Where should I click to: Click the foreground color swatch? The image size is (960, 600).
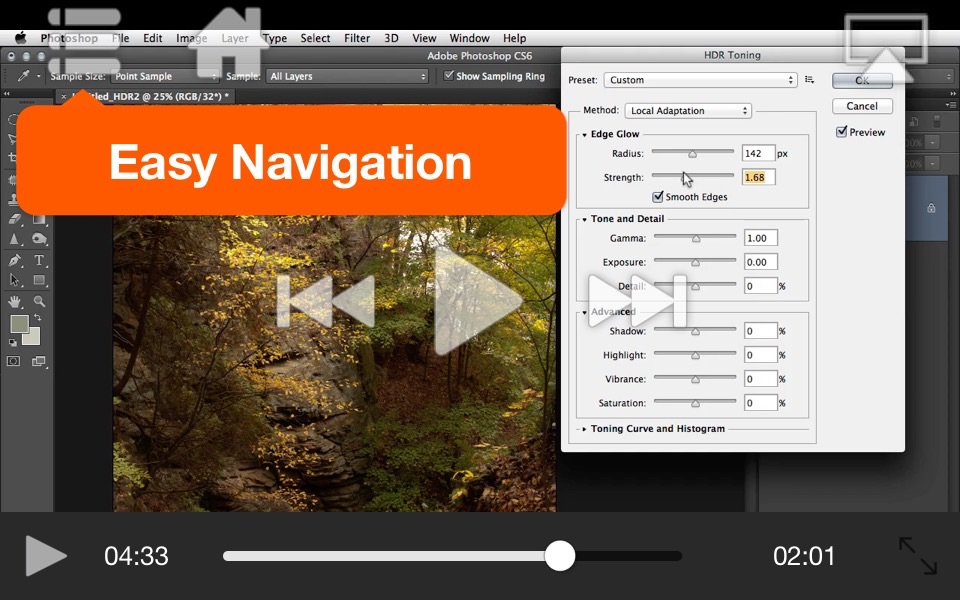pyautogui.click(x=18, y=324)
